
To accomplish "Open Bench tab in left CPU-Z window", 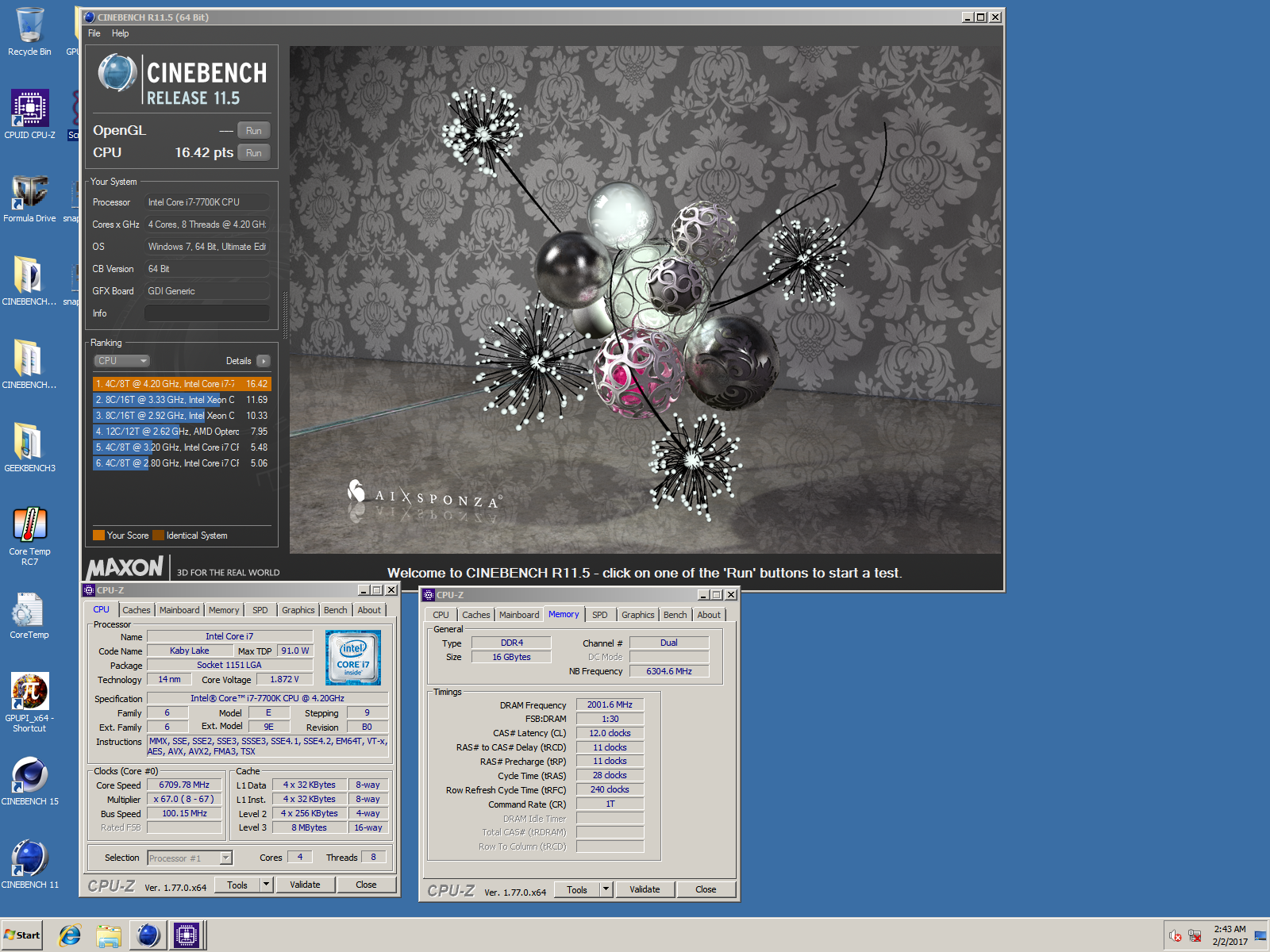I will point(336,610).
